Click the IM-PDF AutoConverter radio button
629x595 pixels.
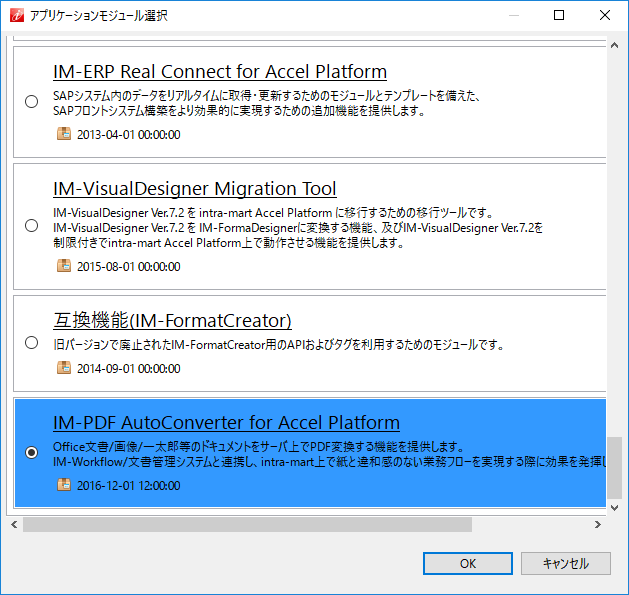point(31,452)
